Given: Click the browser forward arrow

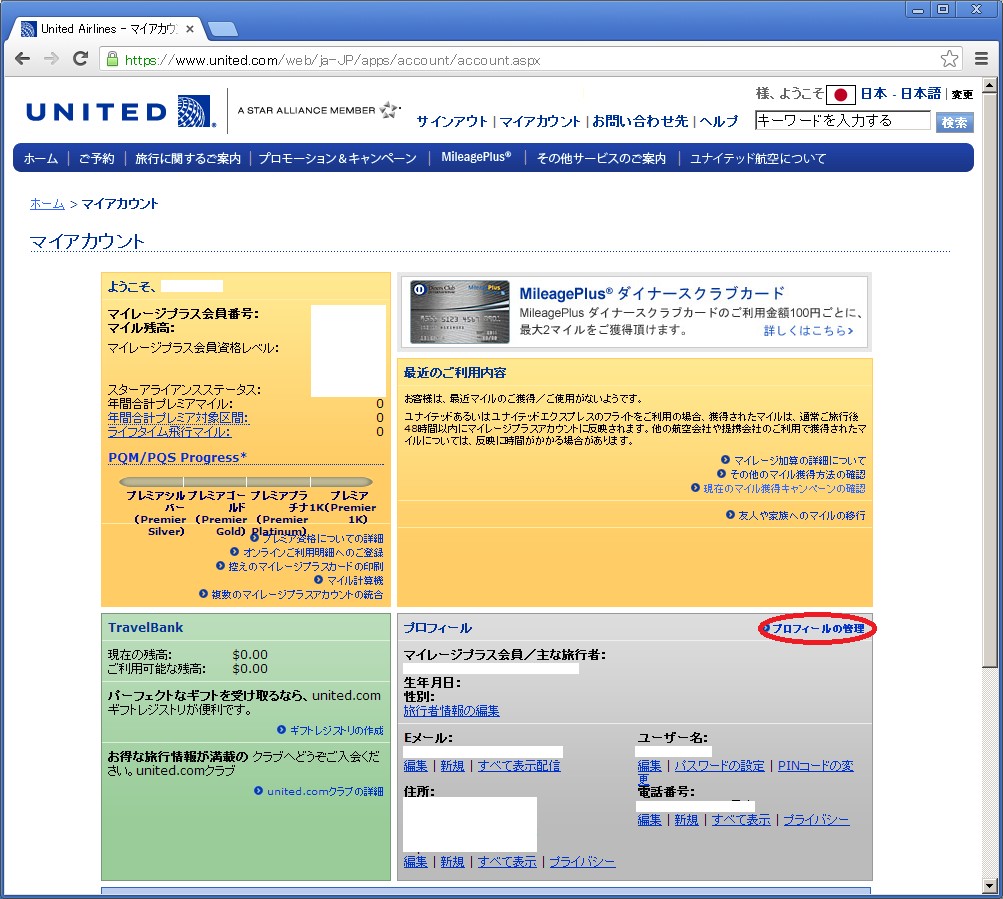Looking at the screenshot, I should 51,59.
